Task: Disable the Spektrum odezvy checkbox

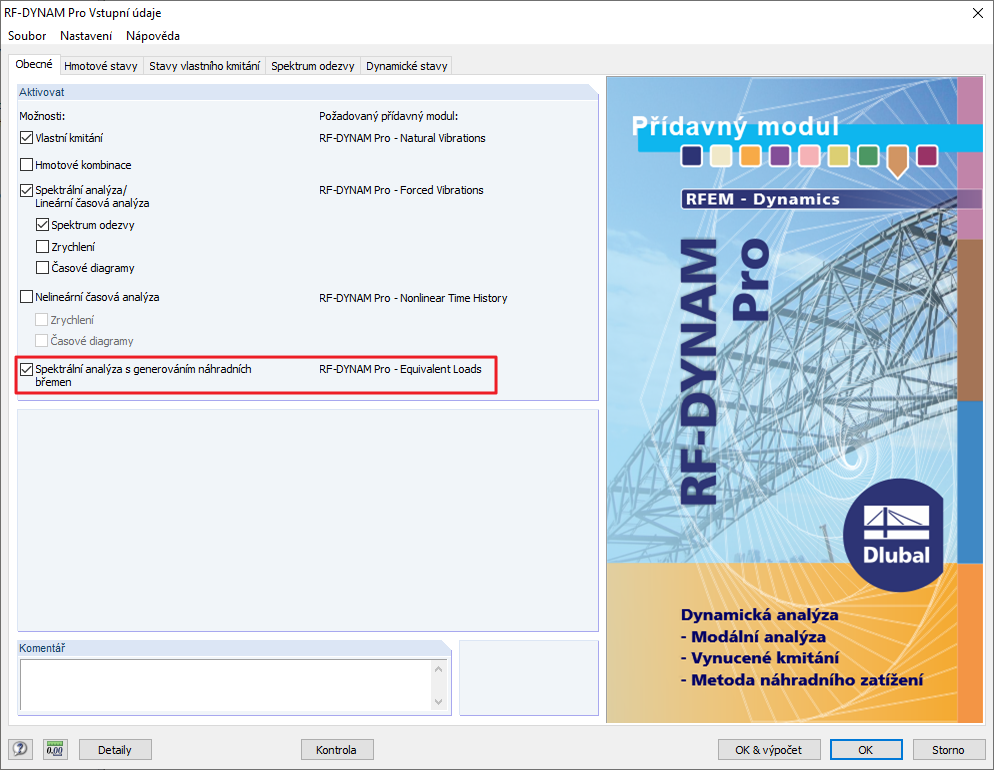Action: tap(42, 225)
